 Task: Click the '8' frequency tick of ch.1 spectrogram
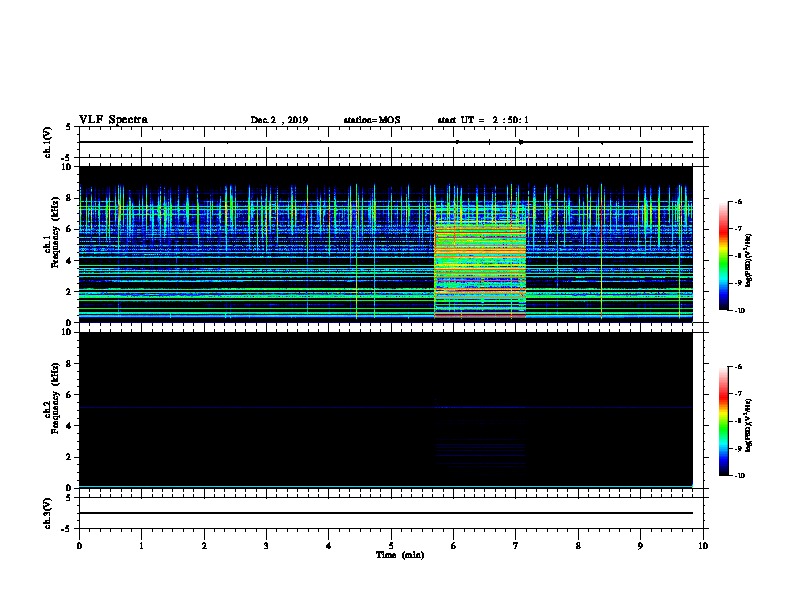point(69,198)
